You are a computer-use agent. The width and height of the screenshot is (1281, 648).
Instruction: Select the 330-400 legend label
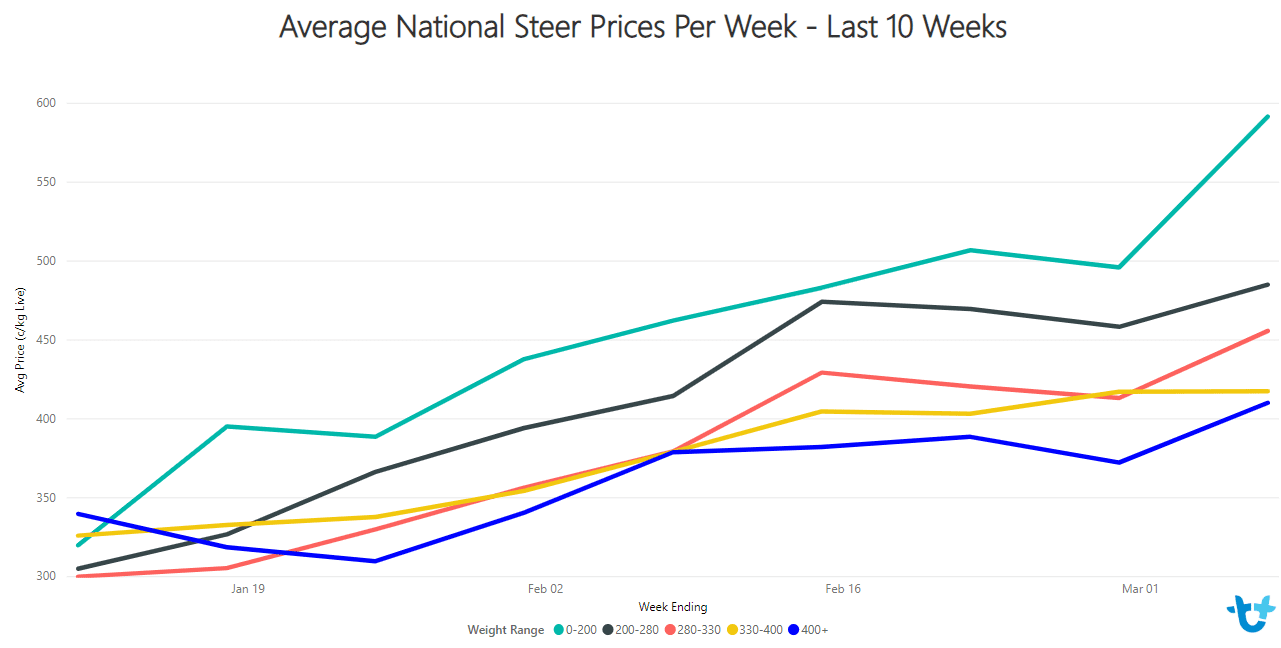(x=761, y=630)
